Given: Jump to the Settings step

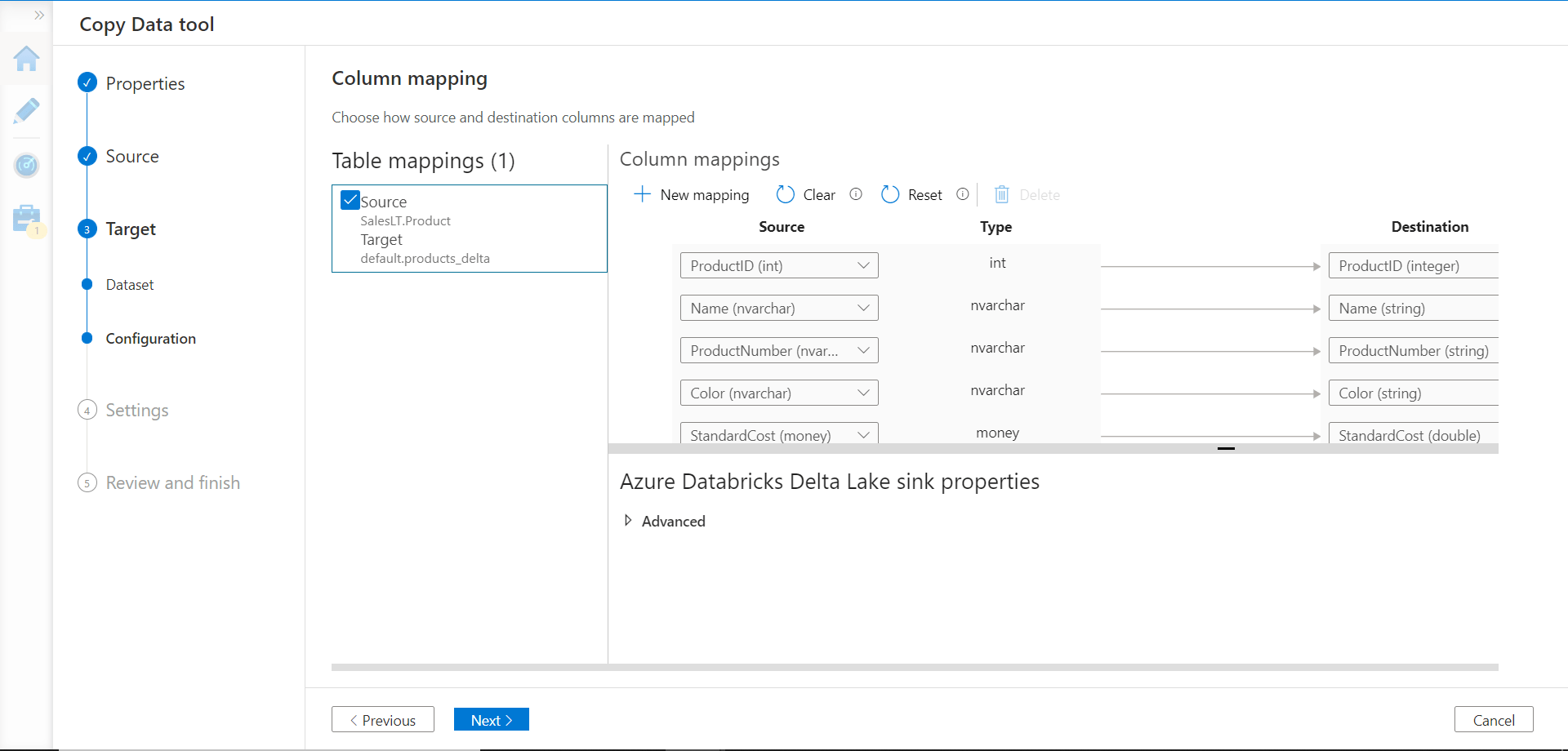Looking at the screenshot, I should click(x=136, y=410).
